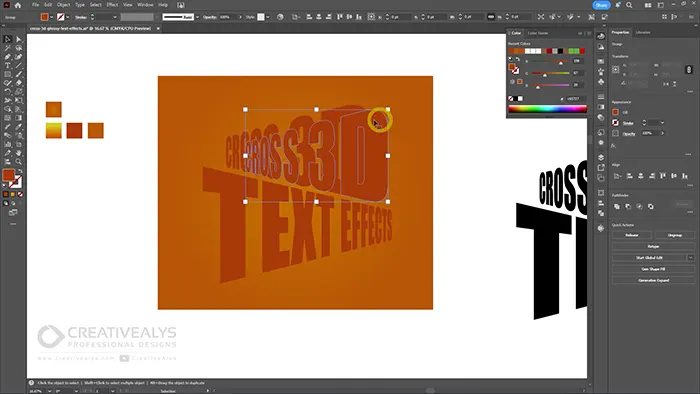Switch toolbar to Gradient fill mode

pos(13,194)
